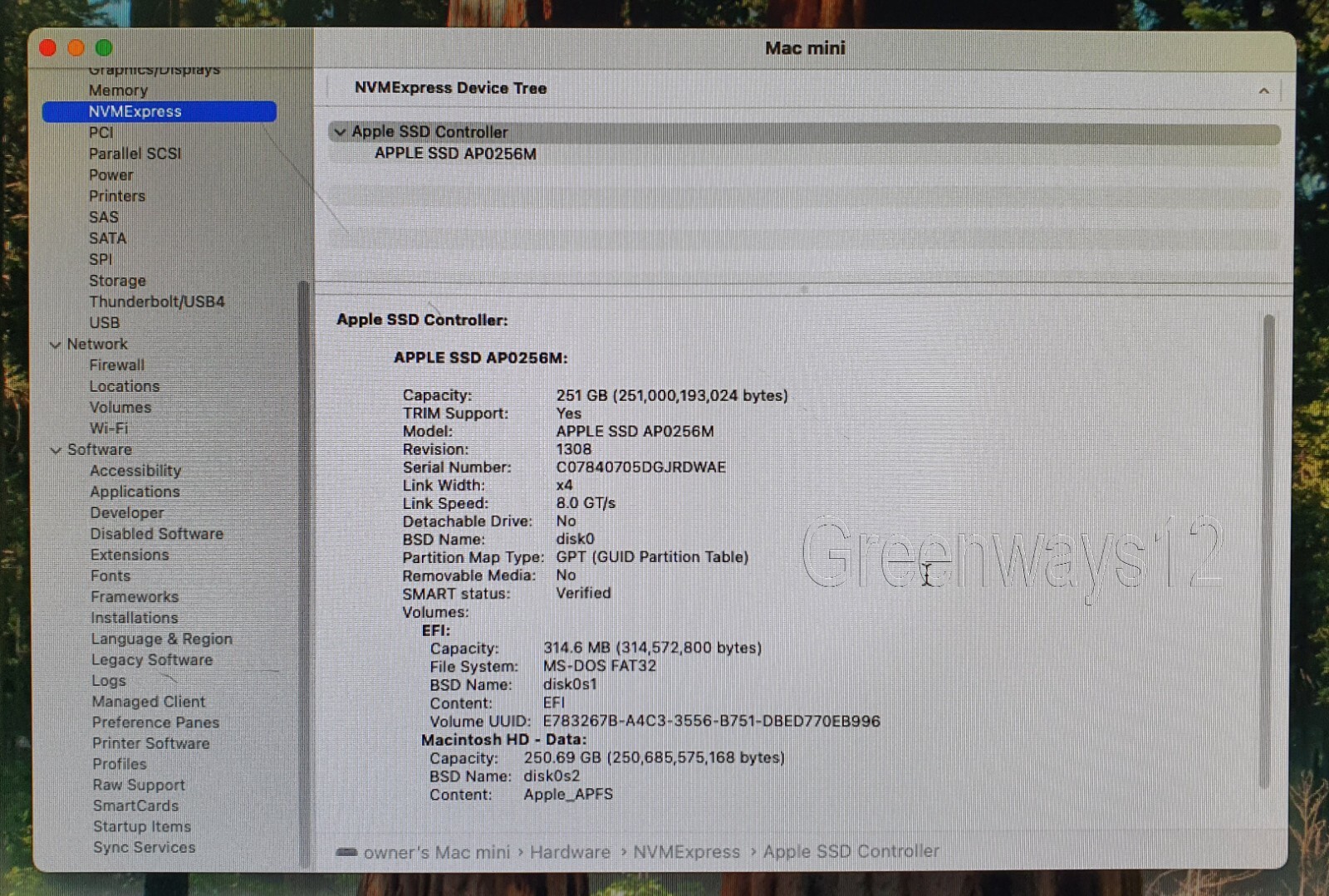Select Managed Client in sidebar
Image resolution: width=1329 pixels, height=896 pixels.
coord(149,702)
